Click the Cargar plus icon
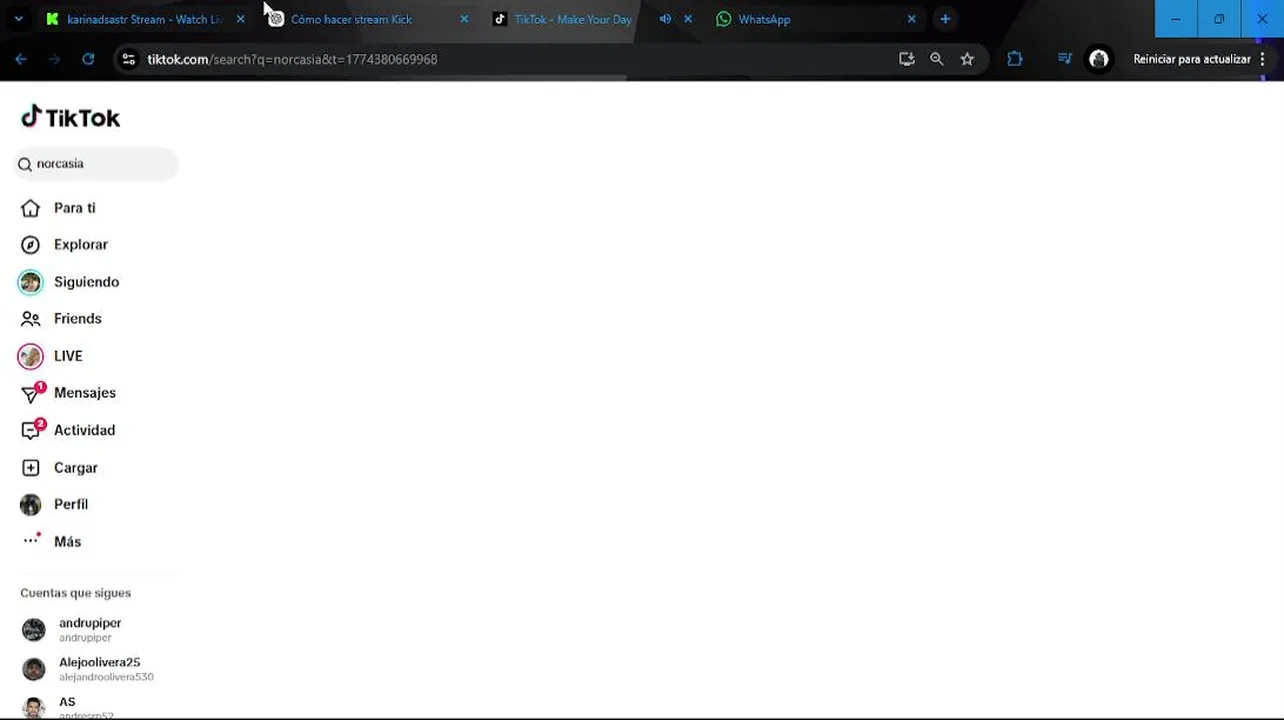 click(31, 468)
